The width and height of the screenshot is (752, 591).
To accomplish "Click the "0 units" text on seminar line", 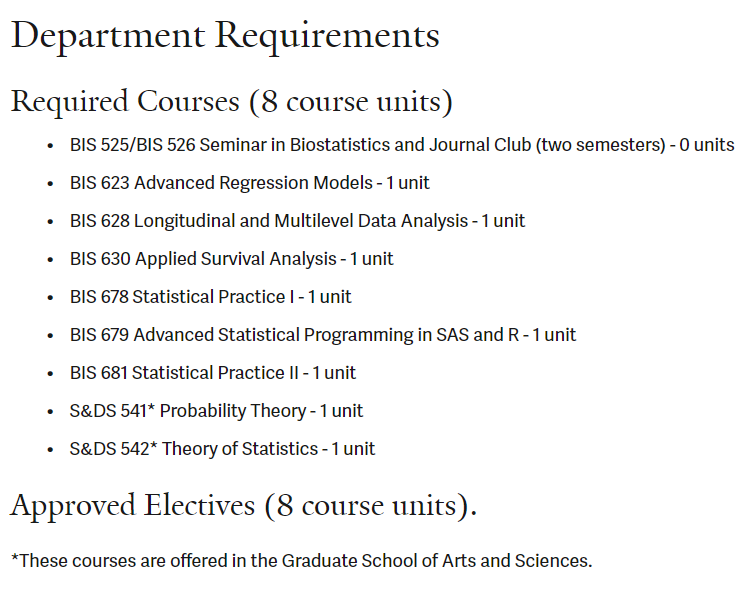I will pos(705,145).
